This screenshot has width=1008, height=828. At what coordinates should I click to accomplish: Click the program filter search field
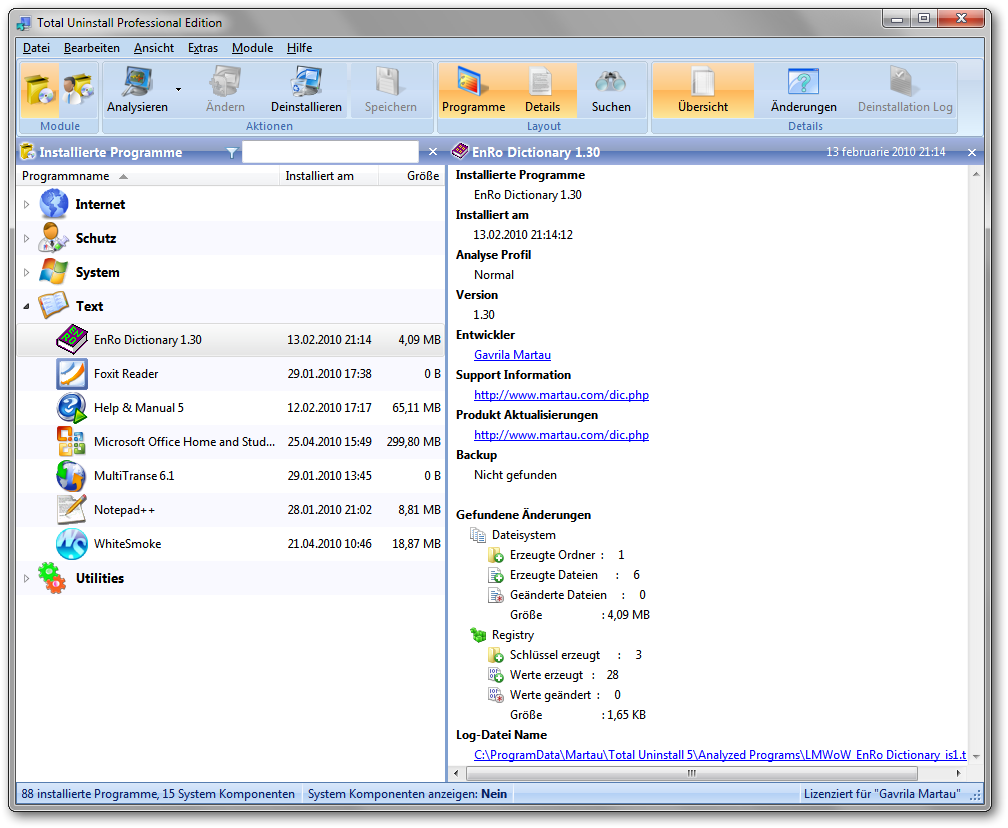coord(330,152)
